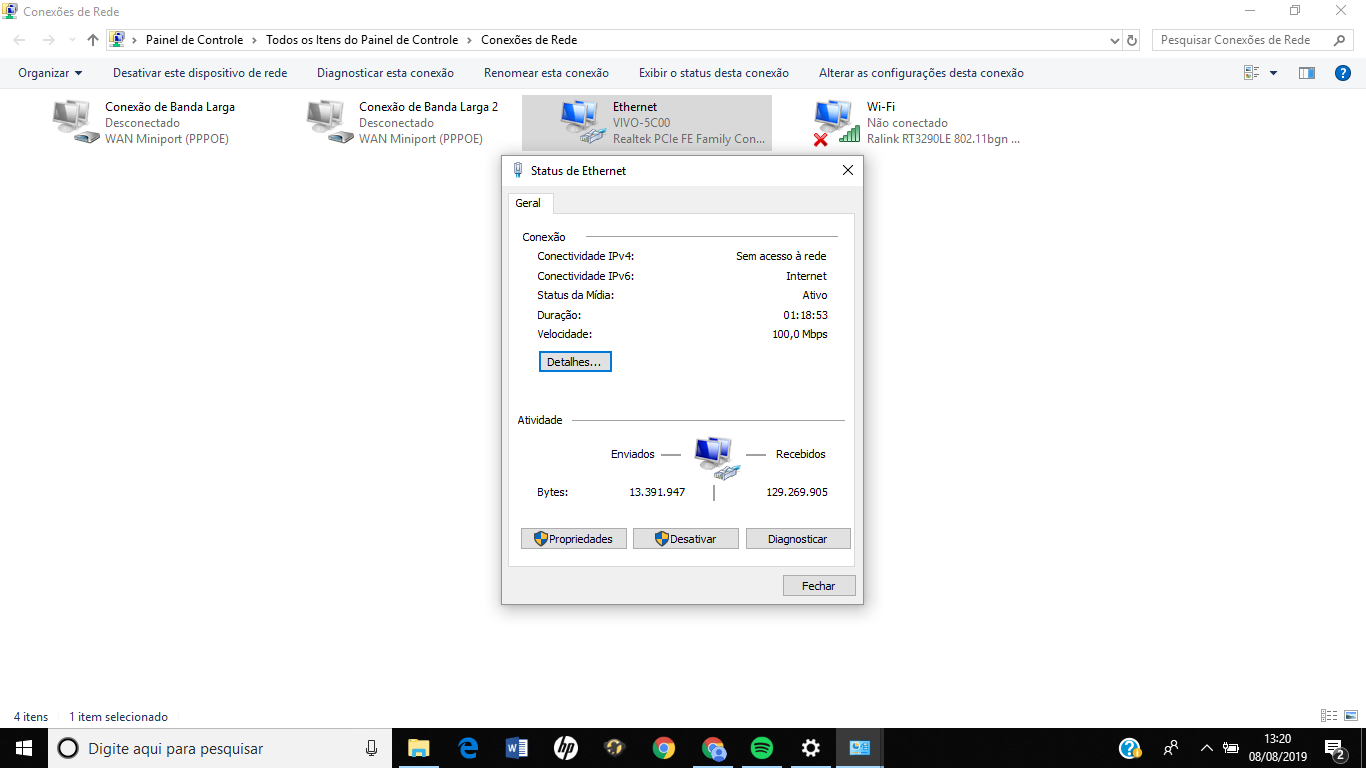The image size is (1366, 768).
Task: Launch Microsoft Edge from taskbar
Action: point(468,748)
